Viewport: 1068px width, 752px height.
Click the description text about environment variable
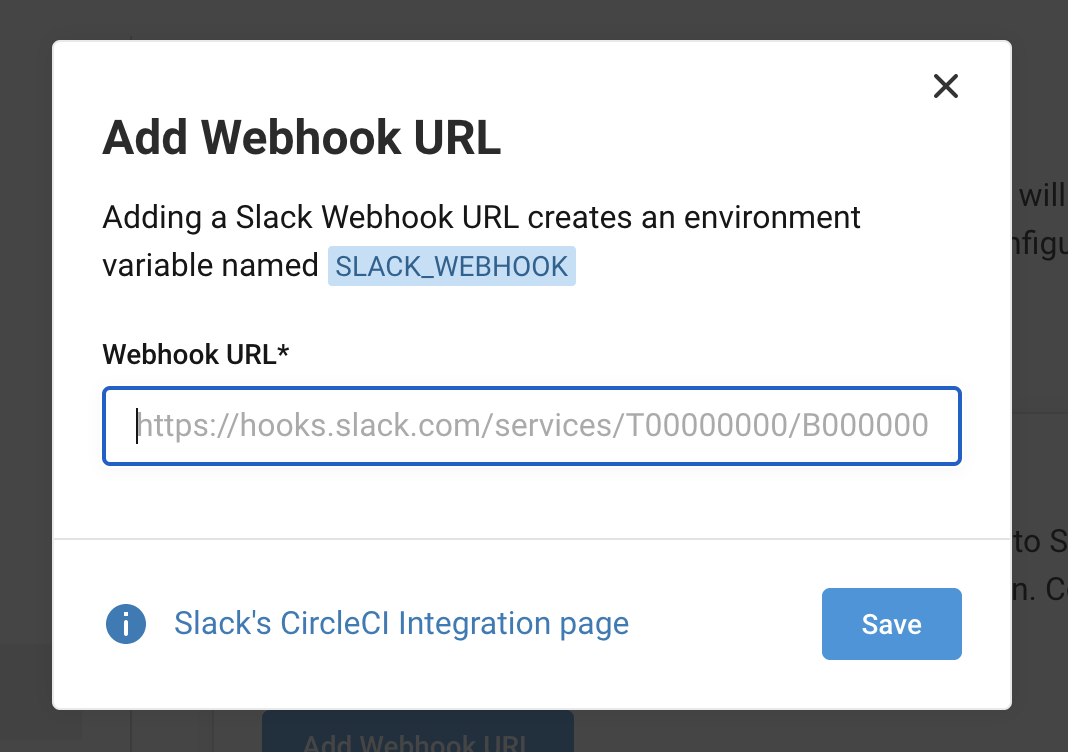(480, 217)
